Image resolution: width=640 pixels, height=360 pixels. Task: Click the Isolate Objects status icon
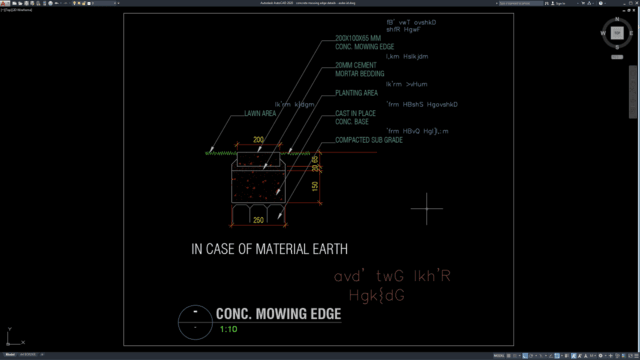pos(617,356)
